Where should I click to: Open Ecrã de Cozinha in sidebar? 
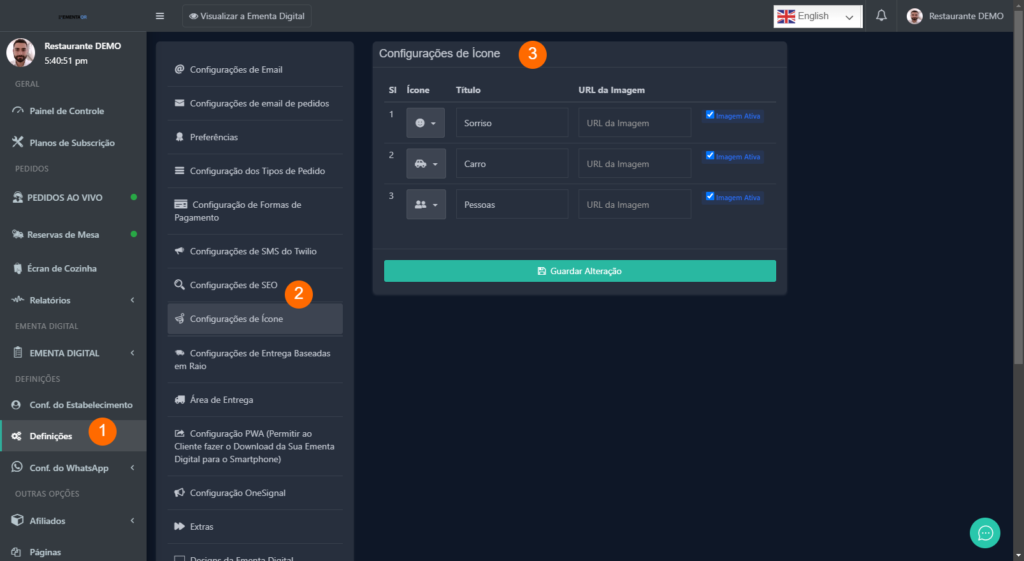pos(61,268)
